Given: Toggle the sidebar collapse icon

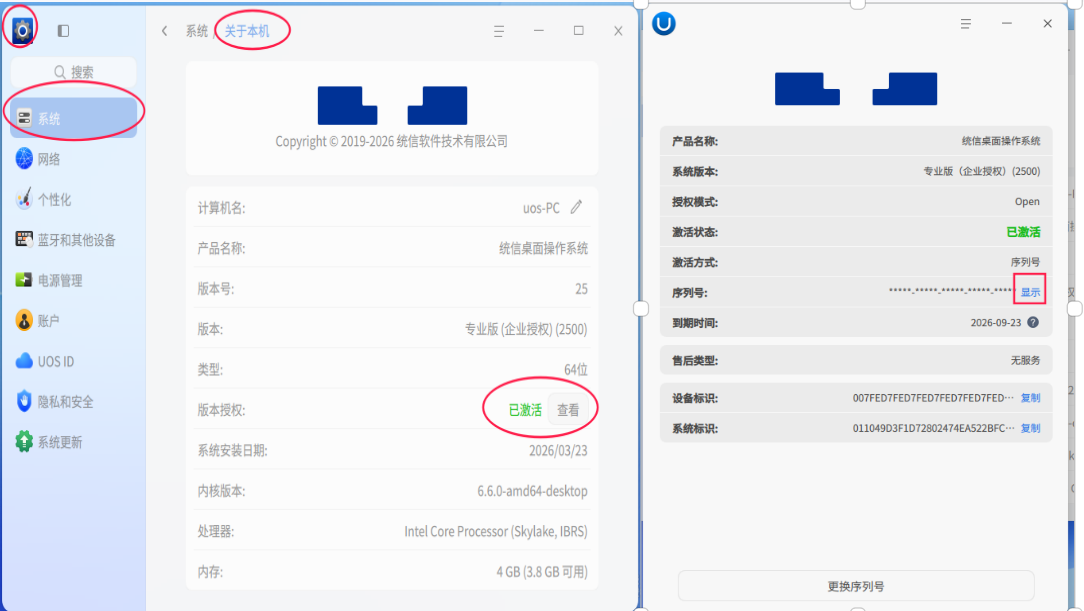Looking at the screenshot, I should [63, 30].
